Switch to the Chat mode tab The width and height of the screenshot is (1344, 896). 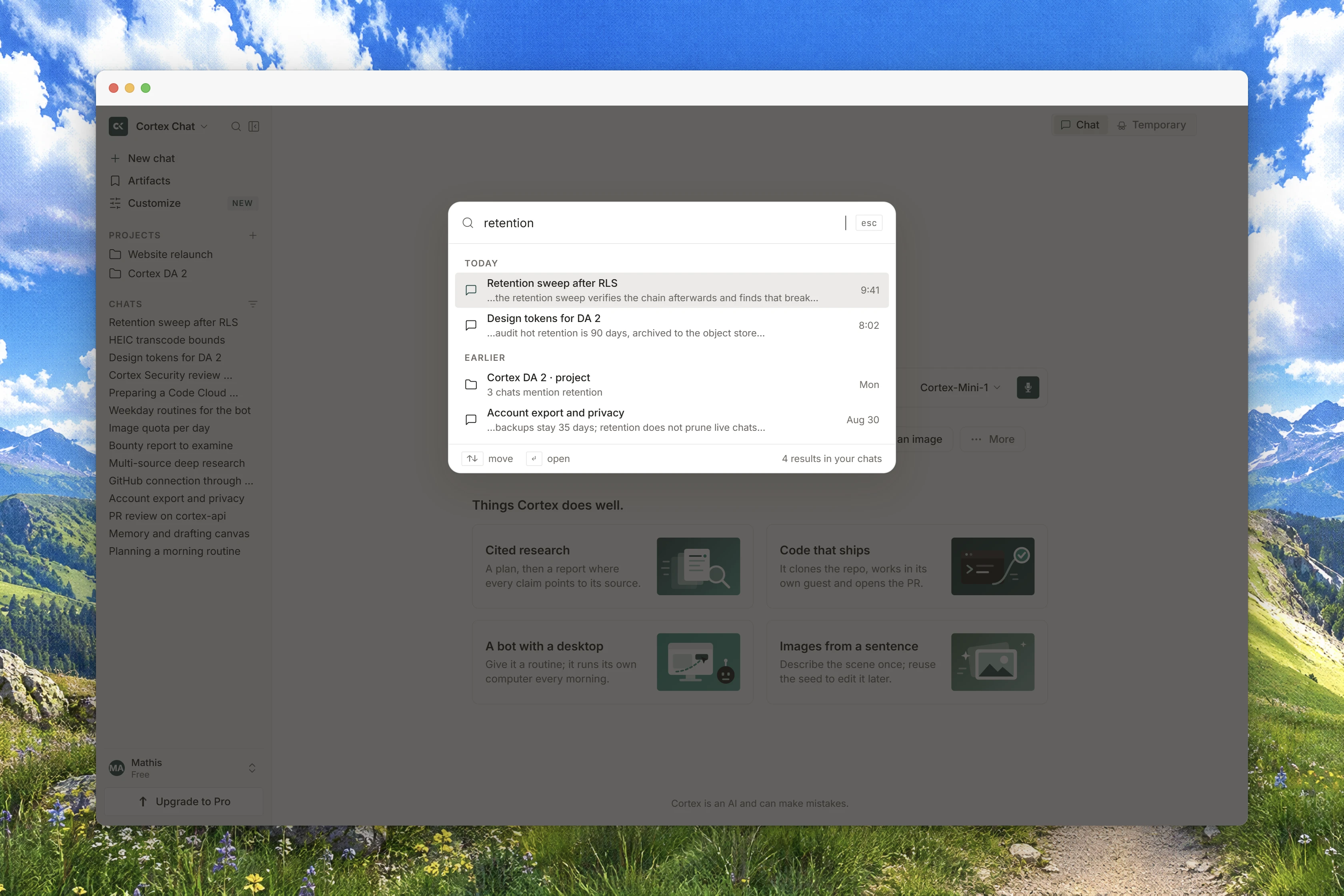click(1080, 125)
